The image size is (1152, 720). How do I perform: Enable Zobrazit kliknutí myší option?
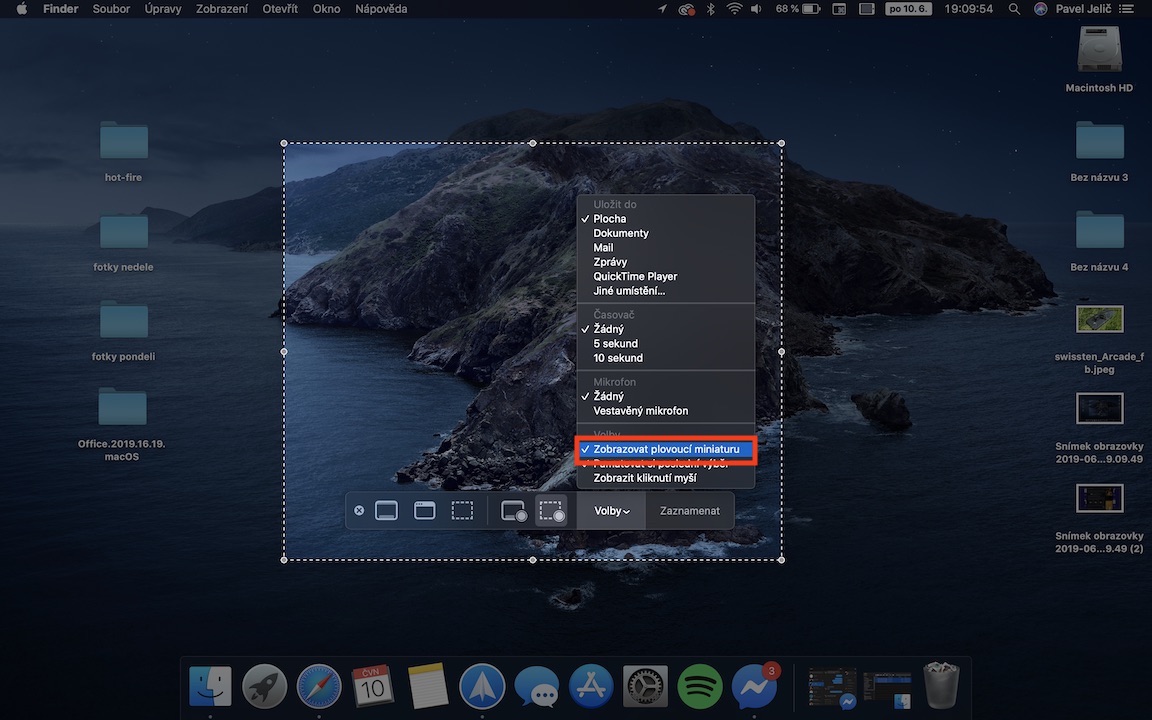(x=644, y=478)
